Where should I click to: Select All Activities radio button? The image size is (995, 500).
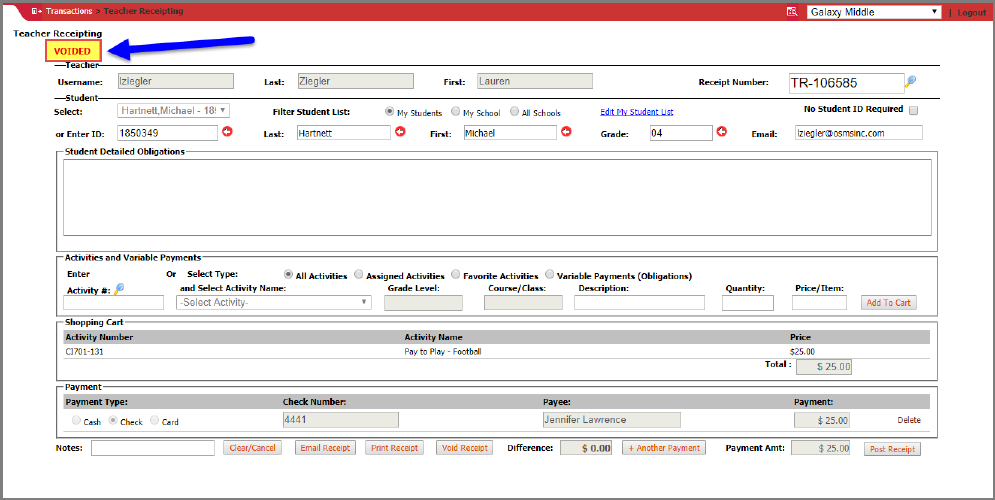(x=289, y=275)
